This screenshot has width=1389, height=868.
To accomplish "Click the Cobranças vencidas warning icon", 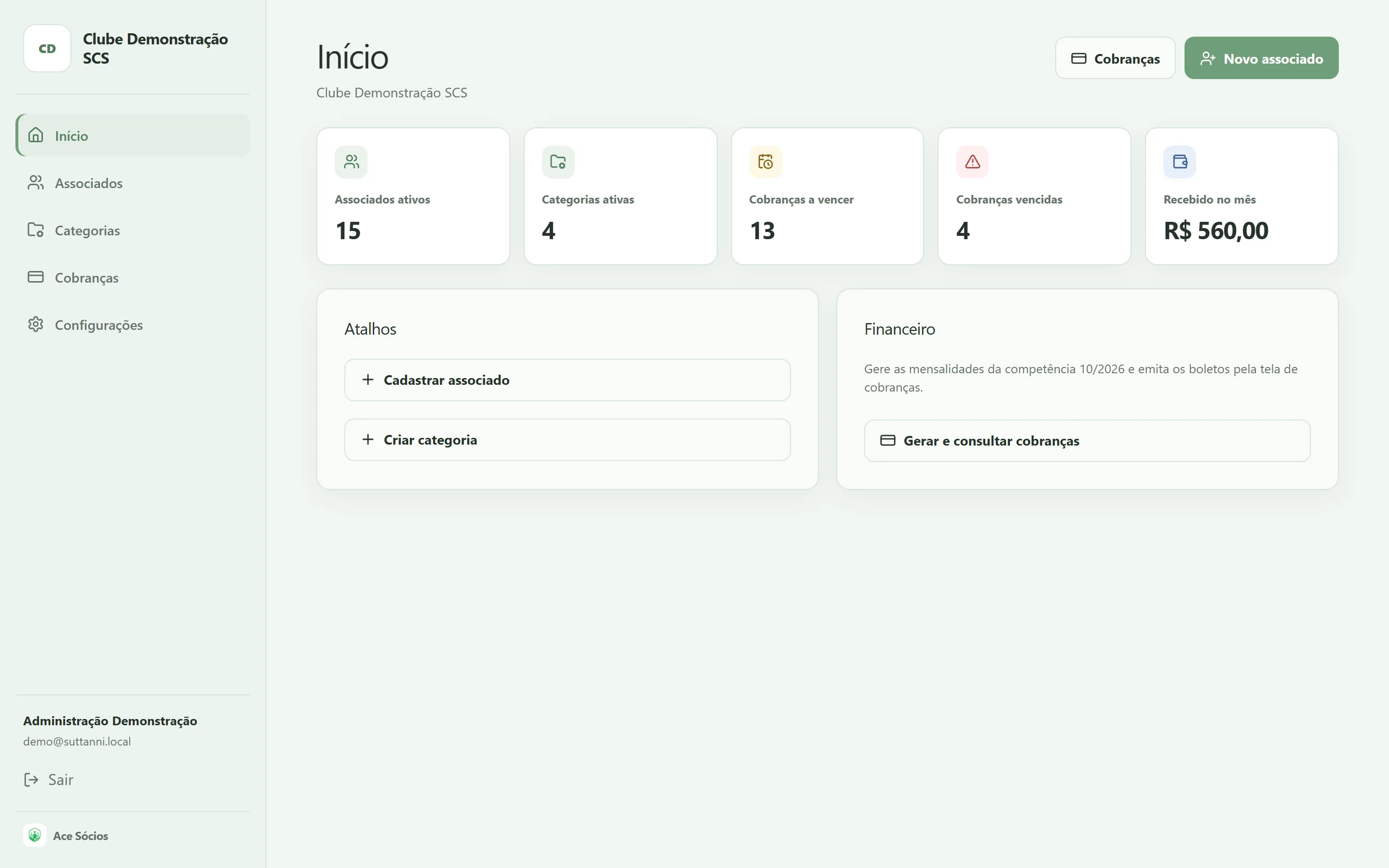I will 972,162.
